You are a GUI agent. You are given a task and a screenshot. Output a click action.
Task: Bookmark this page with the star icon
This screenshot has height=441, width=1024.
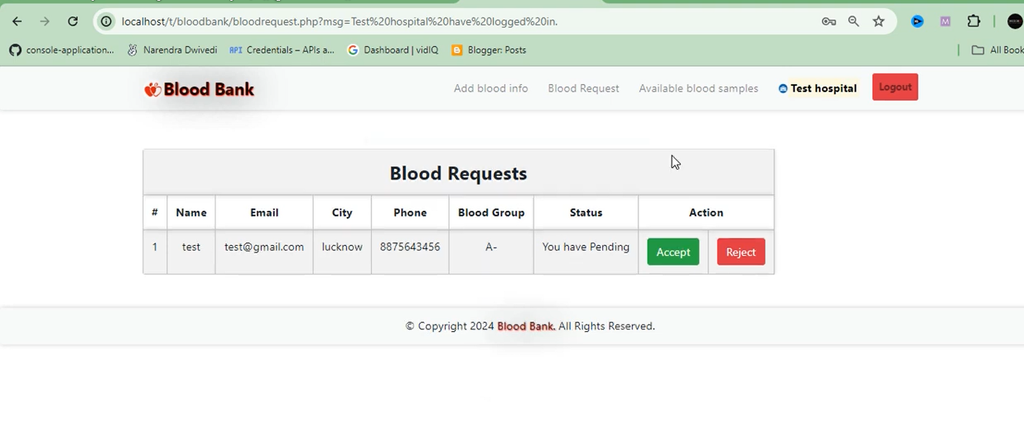tap(878, 22)
